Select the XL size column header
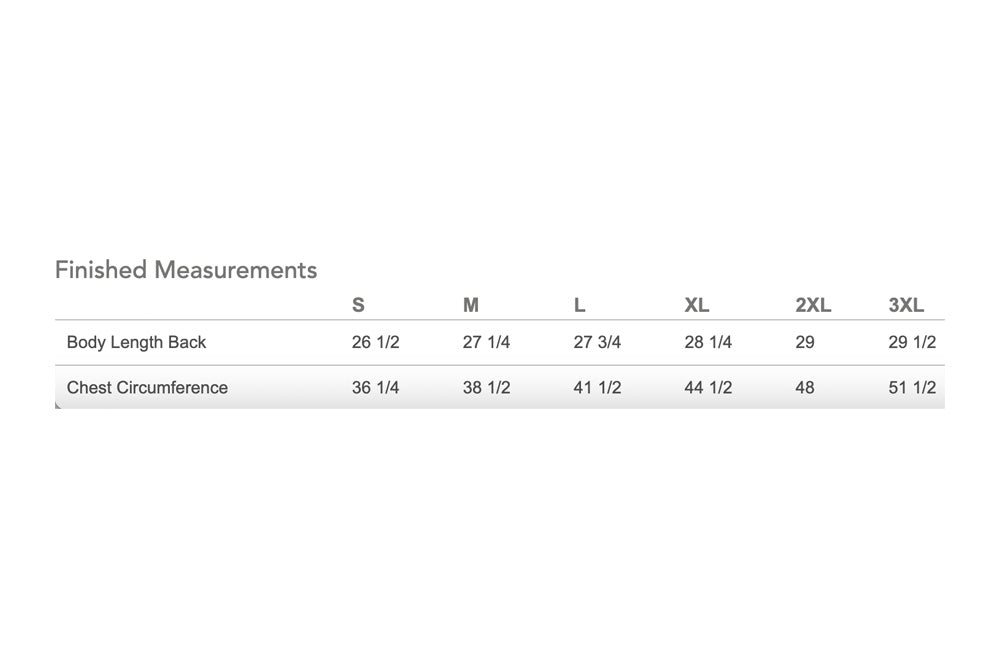The image size is (1000, 666). pos(696,305)
